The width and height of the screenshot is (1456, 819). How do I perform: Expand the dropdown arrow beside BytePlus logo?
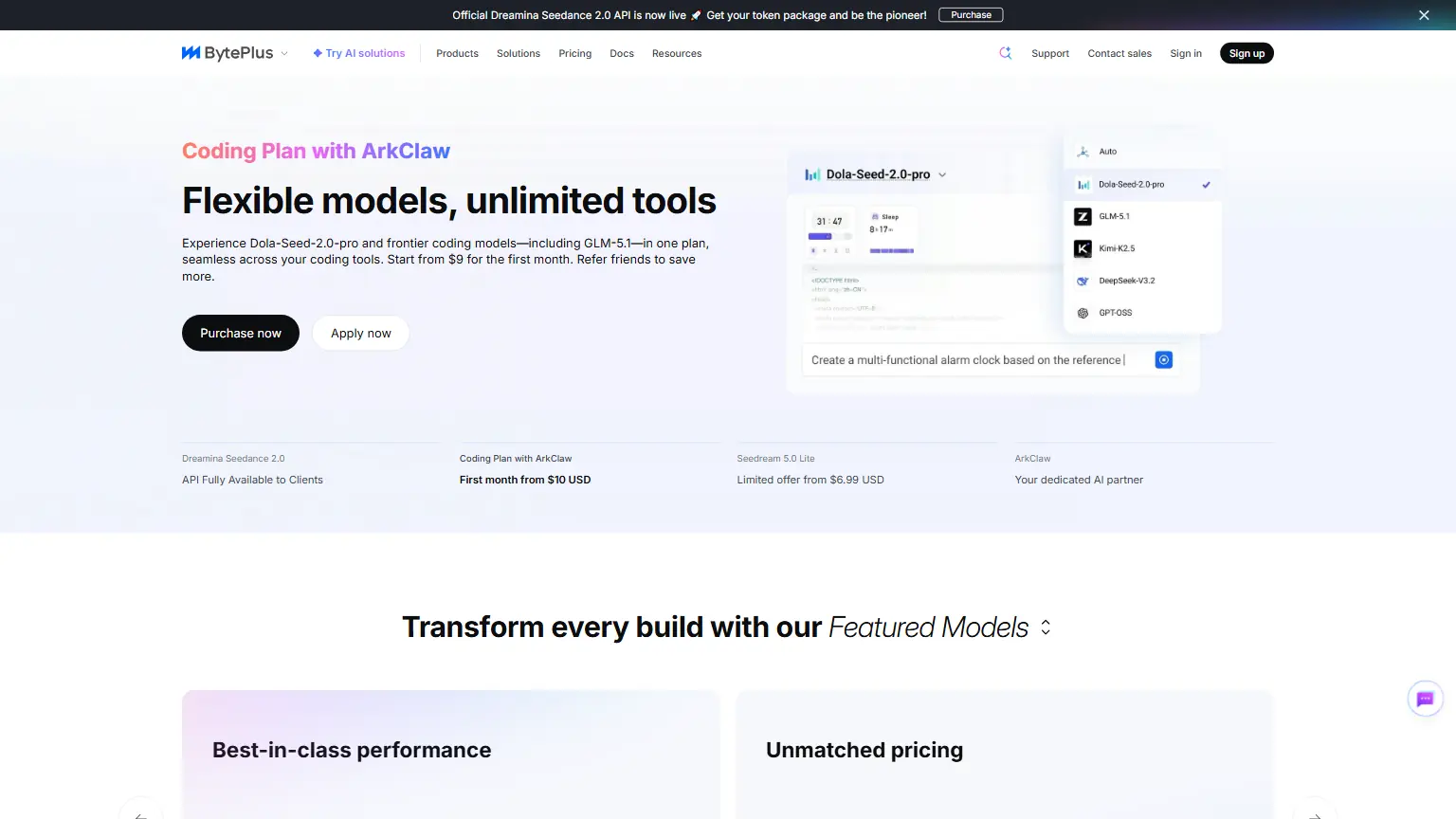click(x=284, y=54)
